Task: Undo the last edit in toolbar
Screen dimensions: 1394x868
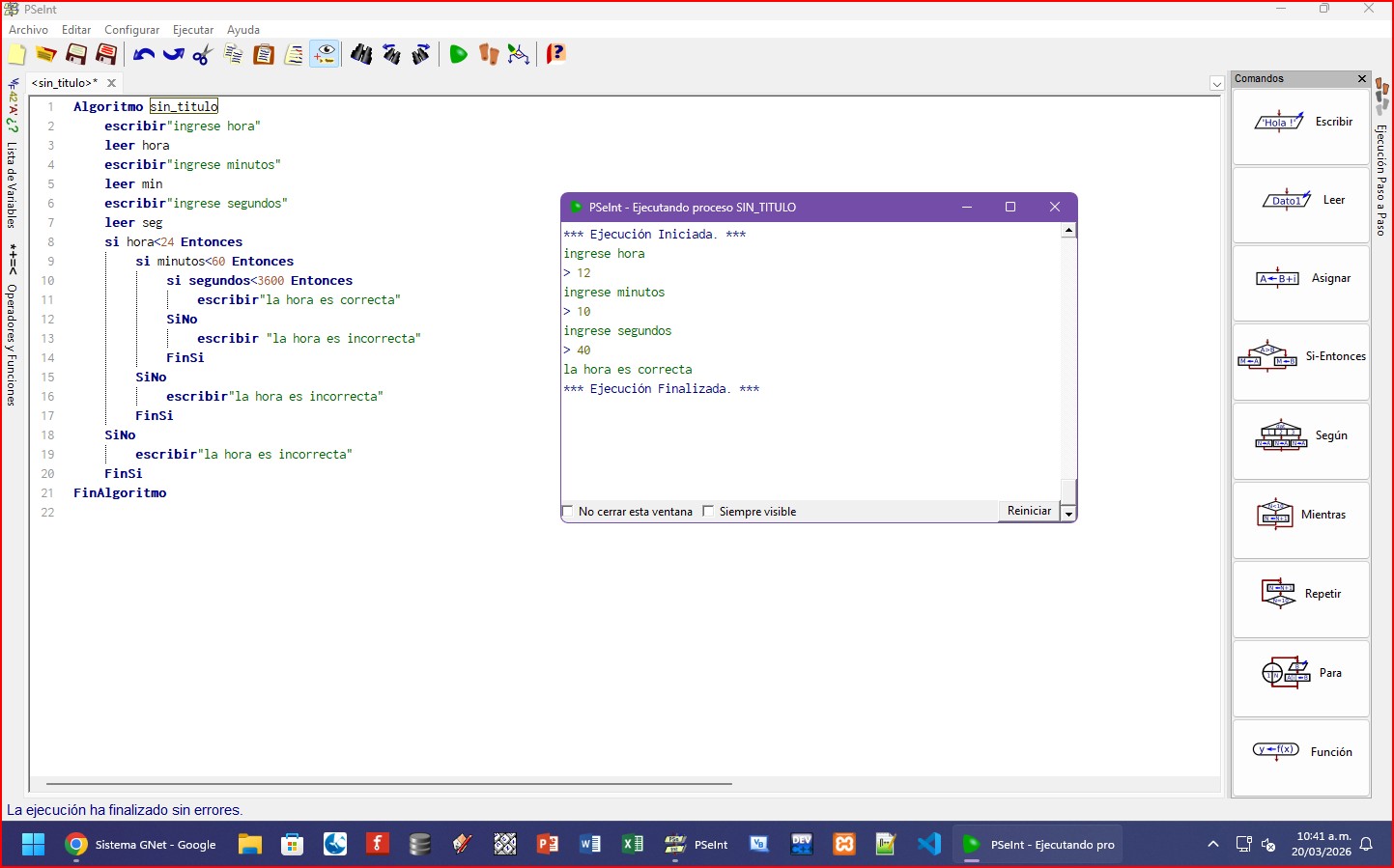Action: [x=144, y=54]
